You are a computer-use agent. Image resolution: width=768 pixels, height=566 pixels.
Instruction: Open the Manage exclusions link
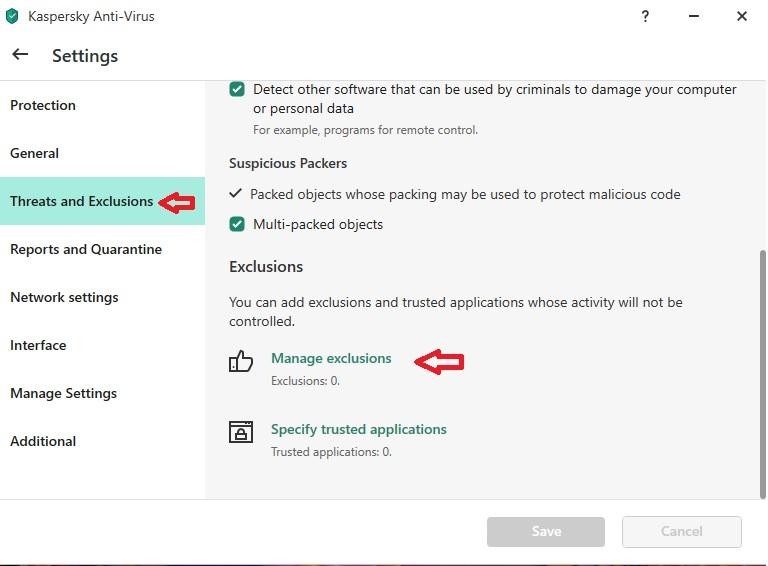coord(331,358)
